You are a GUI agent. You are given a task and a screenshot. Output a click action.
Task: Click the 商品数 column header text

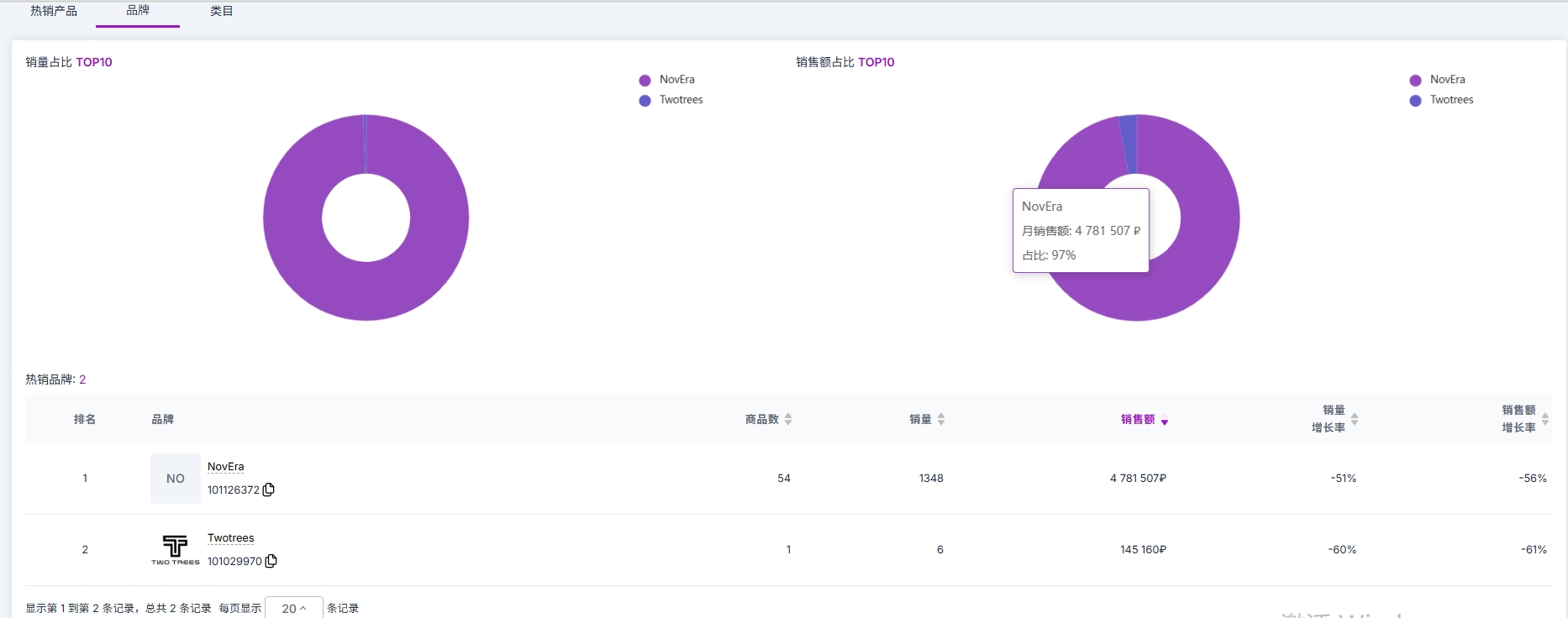tap(762, 419)
